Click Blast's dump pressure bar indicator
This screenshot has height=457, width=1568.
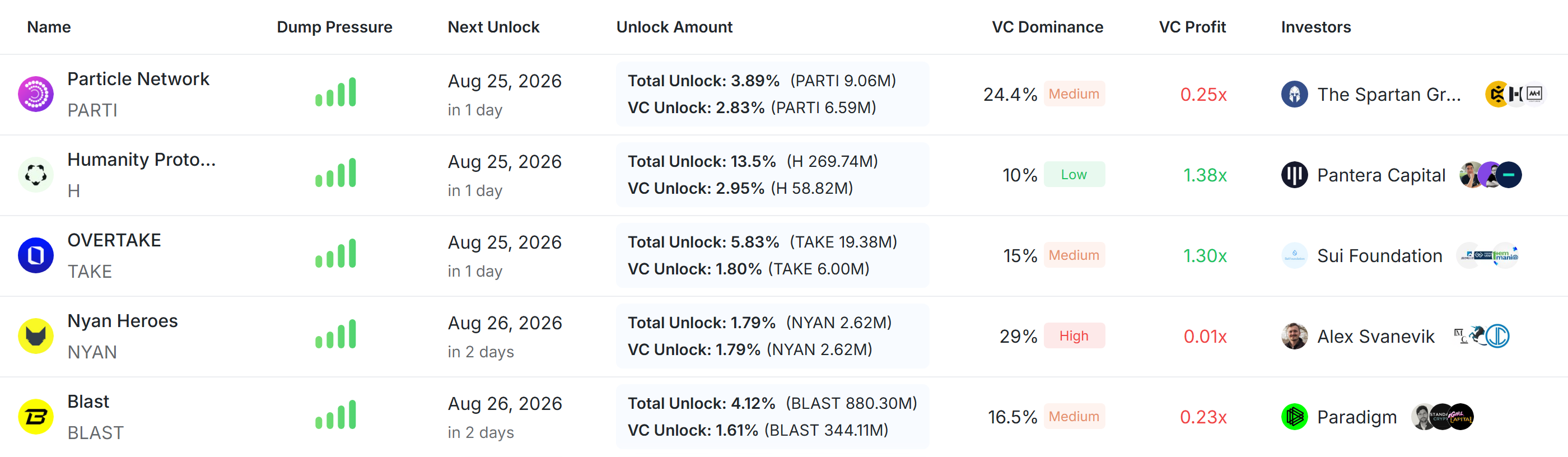click(335, 415)
